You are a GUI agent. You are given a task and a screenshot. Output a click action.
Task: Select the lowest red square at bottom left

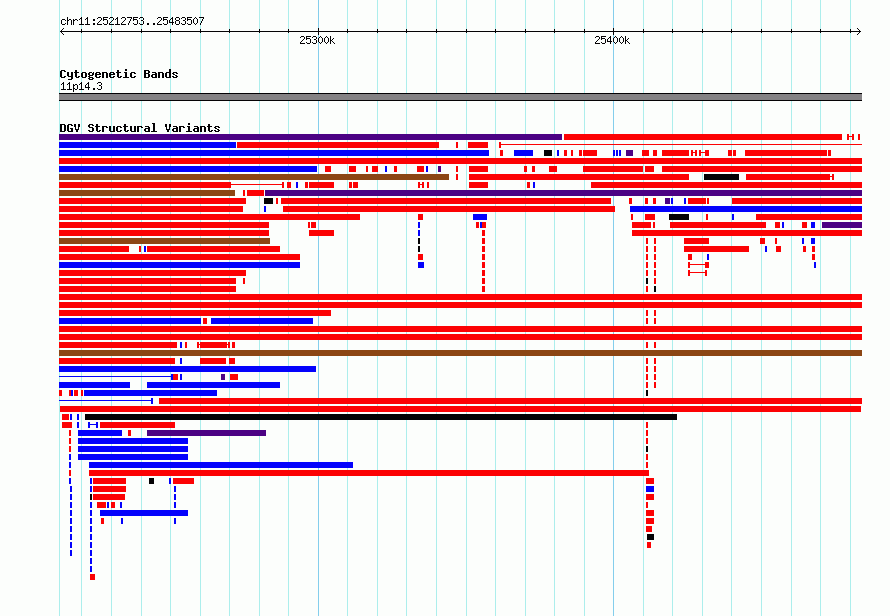(93, 577)
